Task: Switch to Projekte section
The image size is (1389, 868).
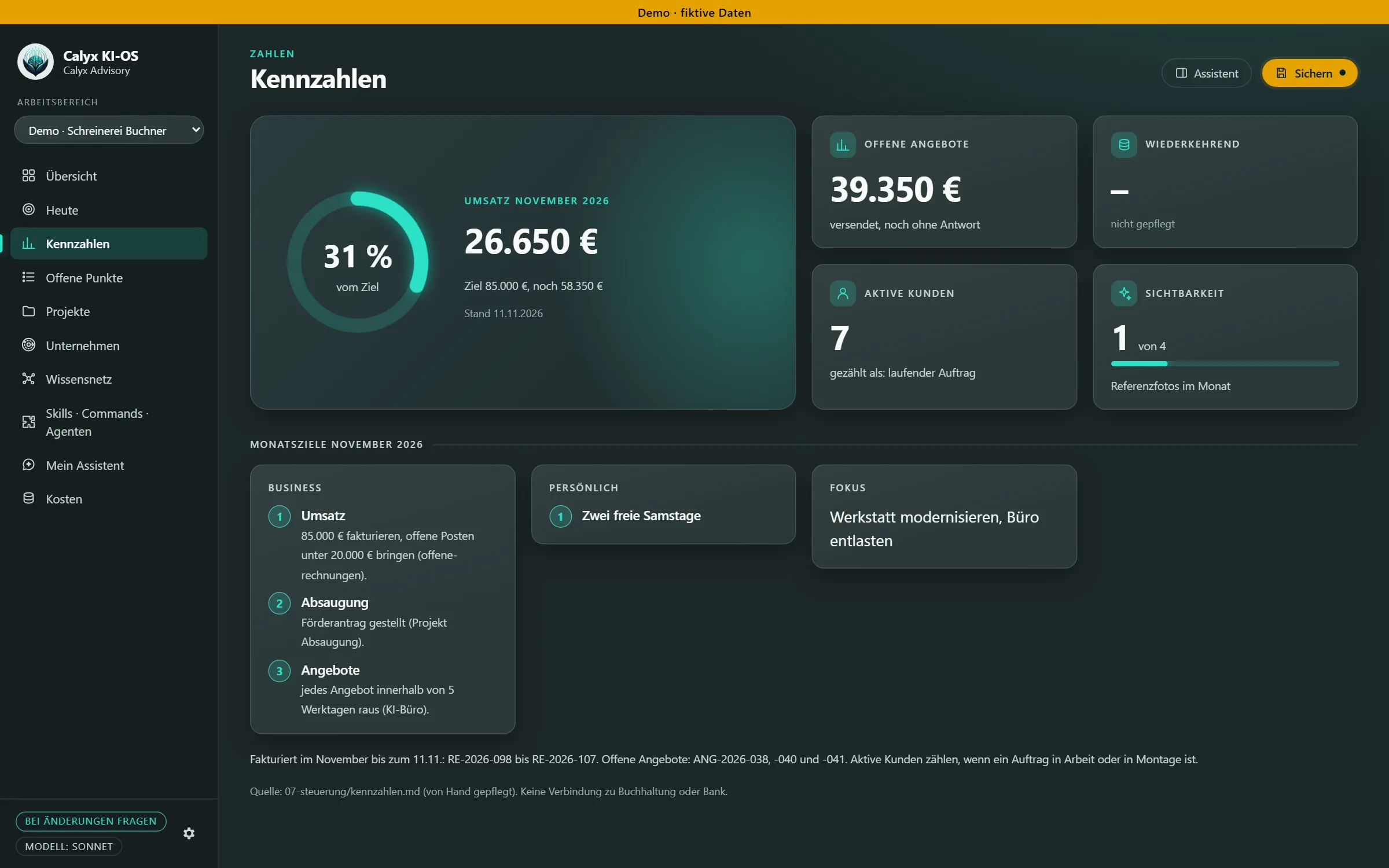Action: click(109, 311)
